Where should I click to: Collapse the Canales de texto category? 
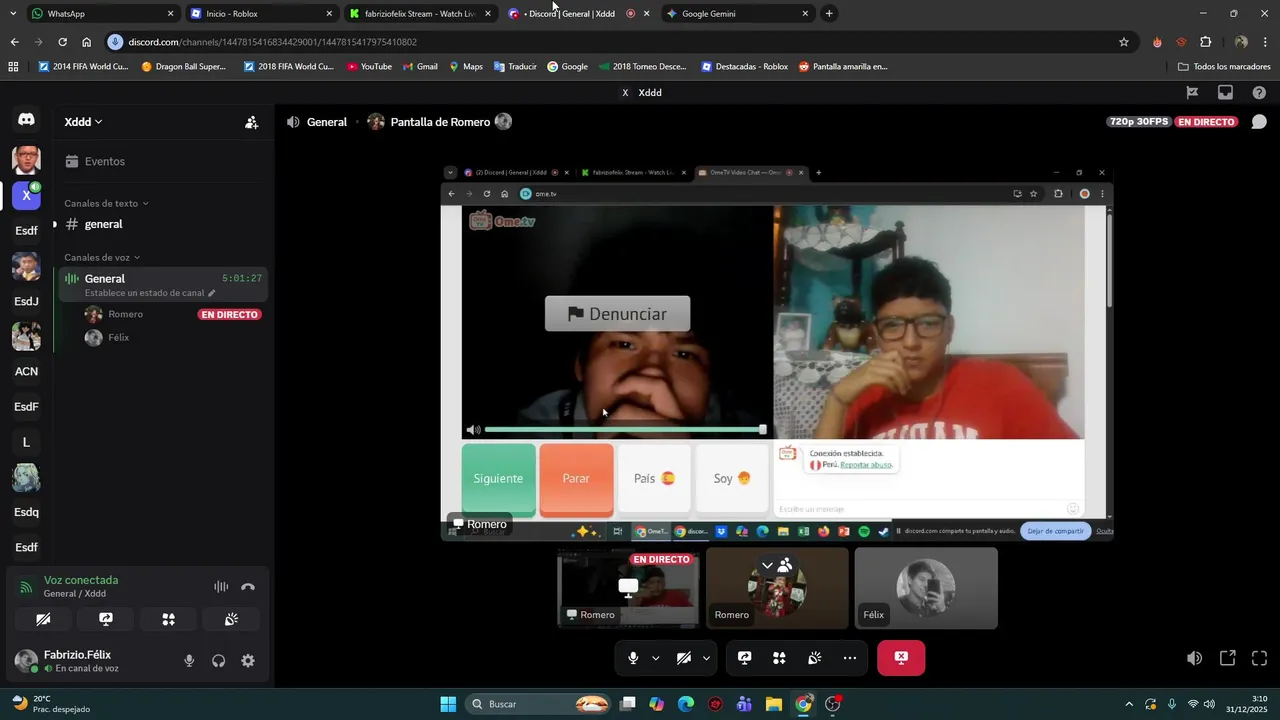(x=106, y=203)
